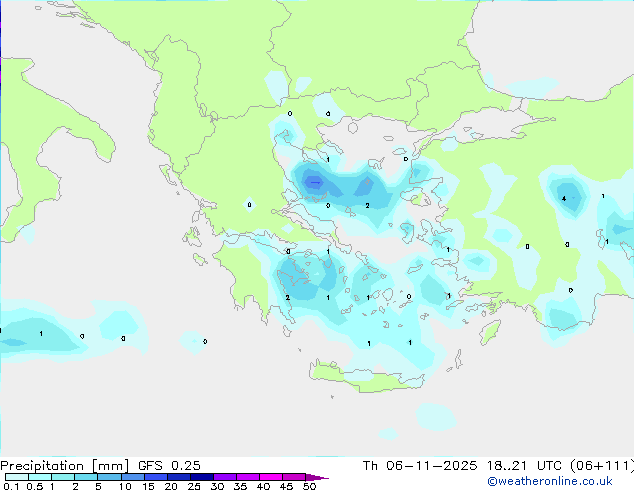Click the darkest blue precipitation core over Thessaly
Screen dimensions: 634x490
pos(314,182)
